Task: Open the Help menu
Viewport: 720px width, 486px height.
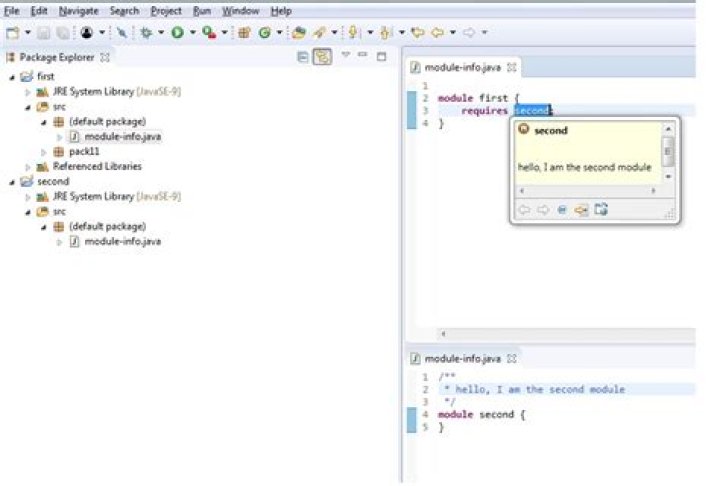Action: pos(281,11)
